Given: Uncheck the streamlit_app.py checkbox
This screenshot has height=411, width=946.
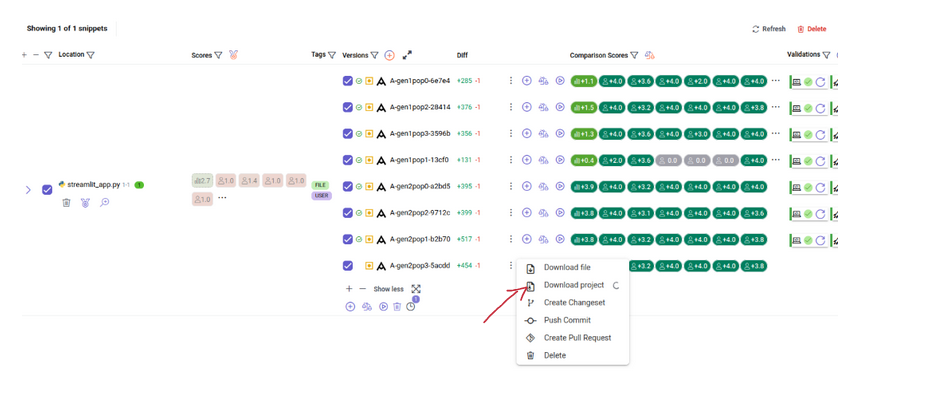Looking at the screenshot, I should click(47, 189).
